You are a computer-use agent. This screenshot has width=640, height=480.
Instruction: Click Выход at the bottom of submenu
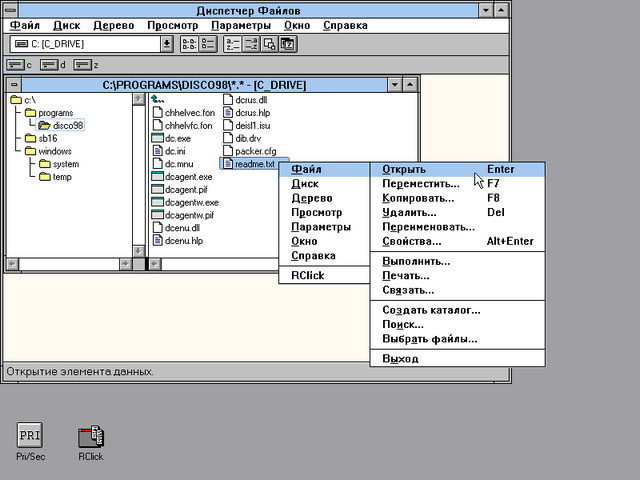click(x=400, y=358)
